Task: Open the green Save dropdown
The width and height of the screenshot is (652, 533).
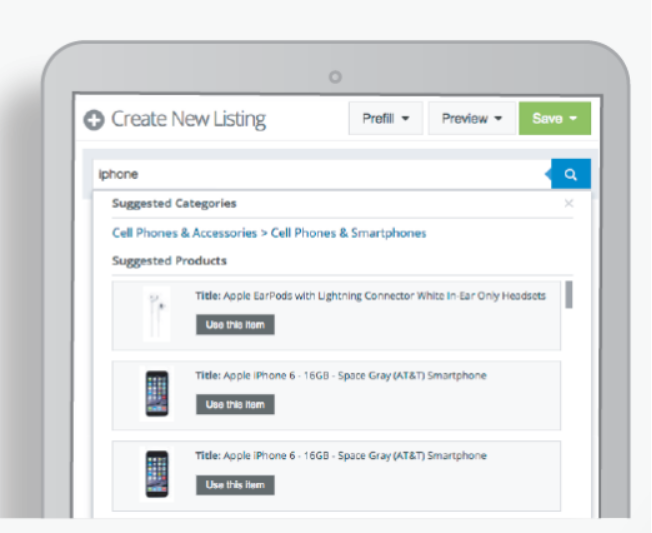Action: [x=555, y=118]
